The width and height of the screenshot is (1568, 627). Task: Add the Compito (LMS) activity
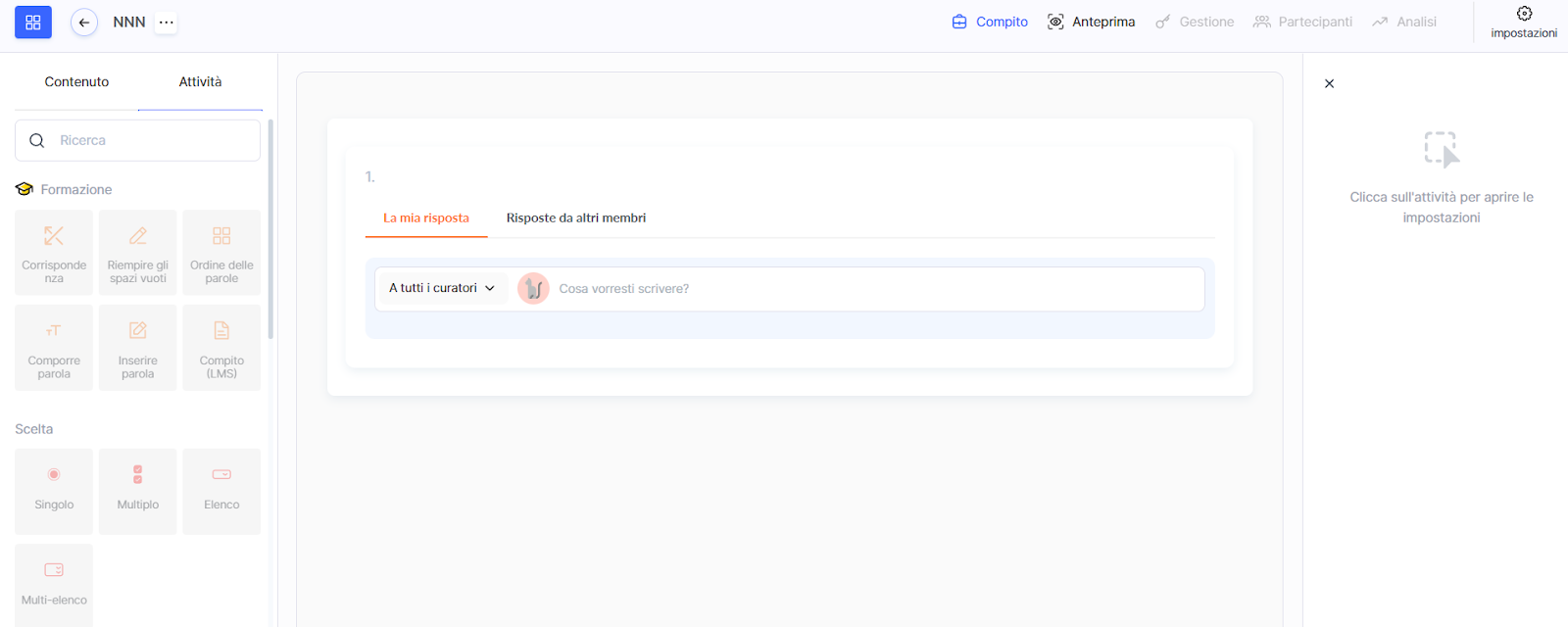[x=221, y=348]
